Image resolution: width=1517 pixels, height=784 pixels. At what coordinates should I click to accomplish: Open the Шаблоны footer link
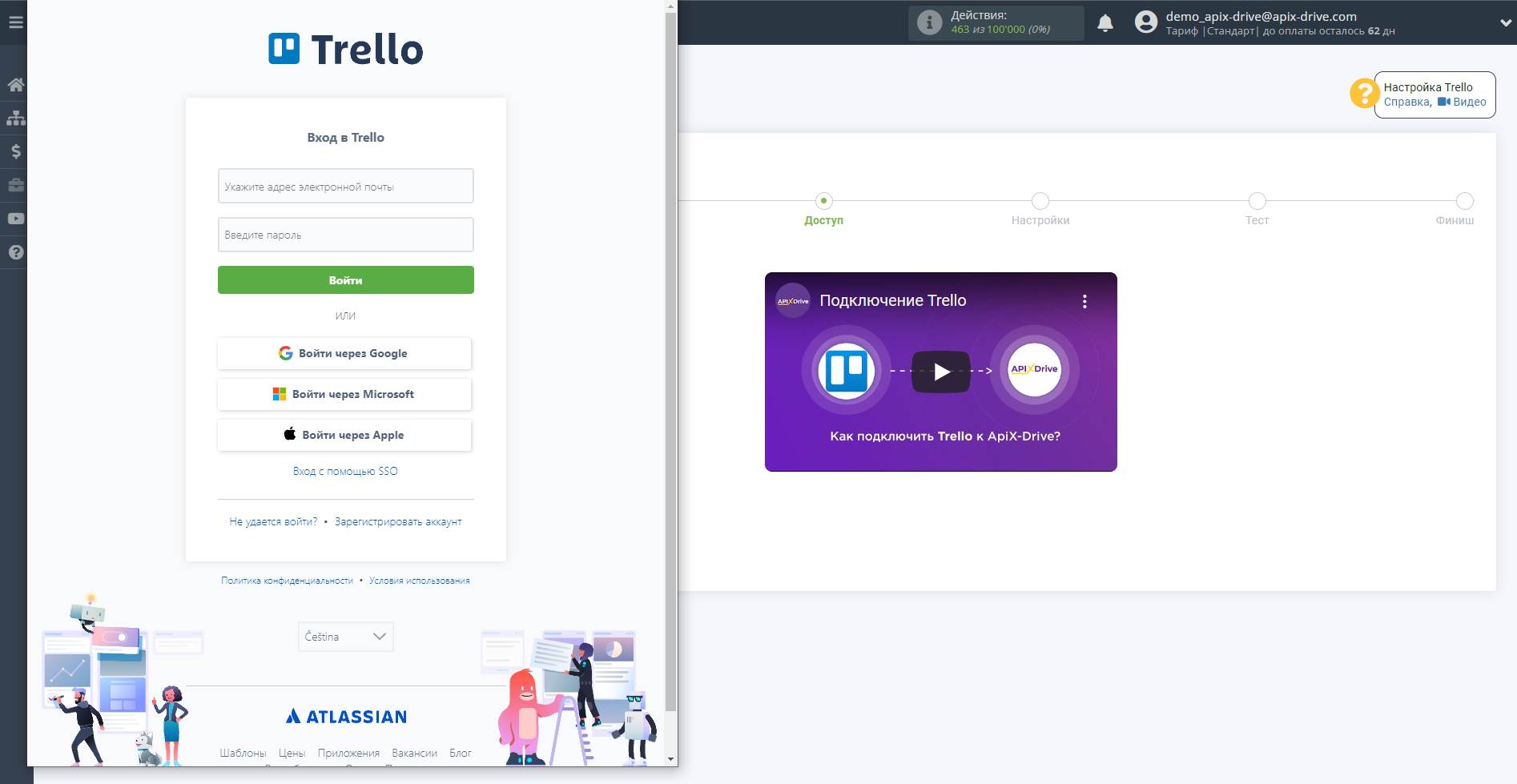tap(243, 753)
